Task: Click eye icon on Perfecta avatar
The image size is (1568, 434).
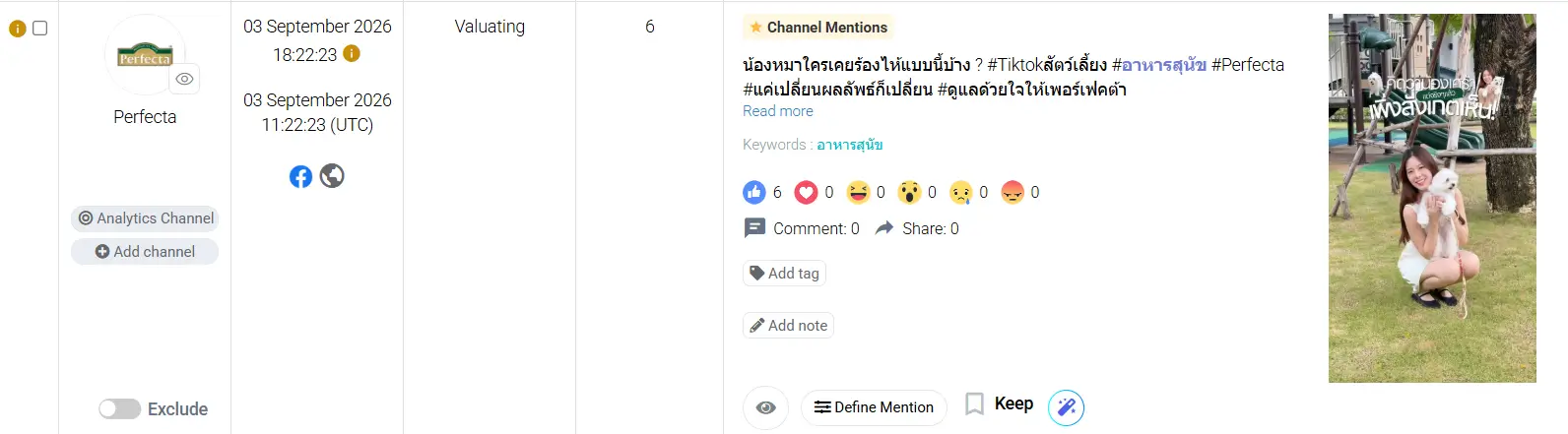Action: (184, 79)
